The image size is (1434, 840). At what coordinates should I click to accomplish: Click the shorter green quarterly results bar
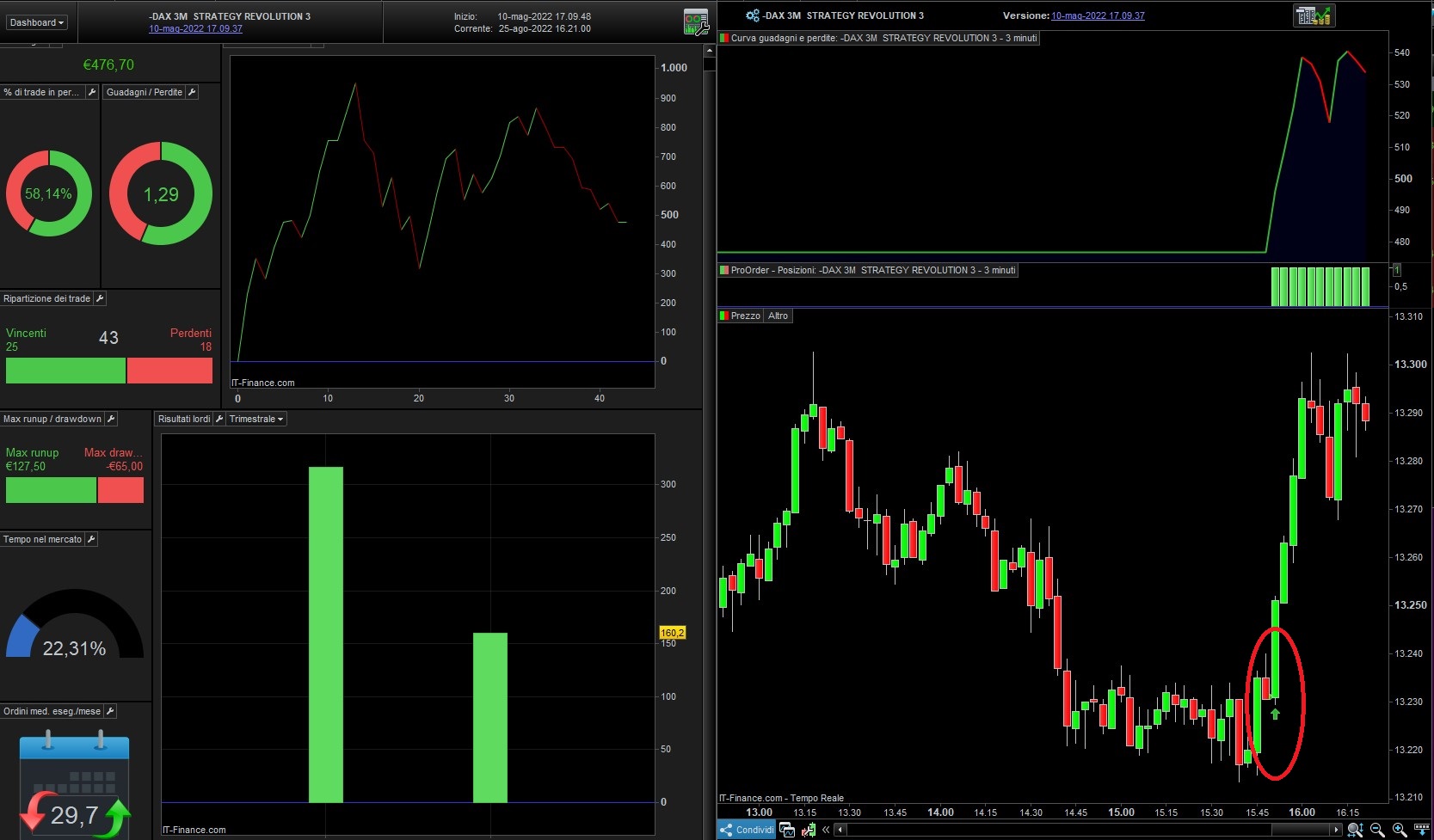click(490, 718)
